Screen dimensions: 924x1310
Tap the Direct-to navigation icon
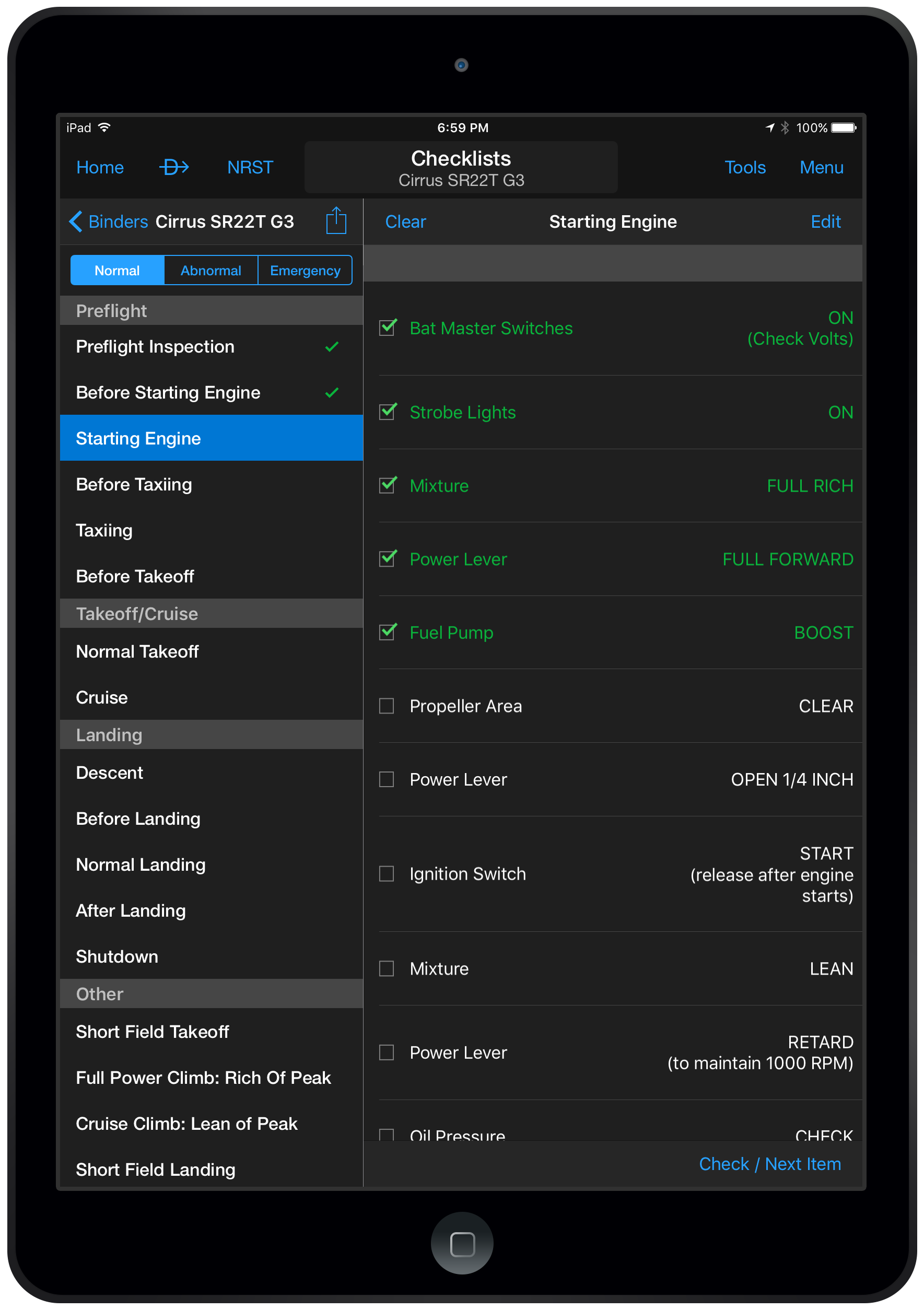[174, 167]
